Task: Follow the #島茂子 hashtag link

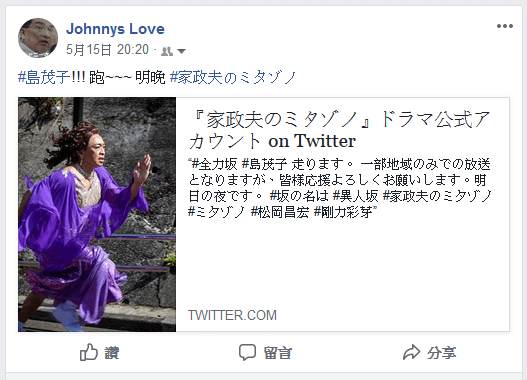Action: tap(44, 78)
